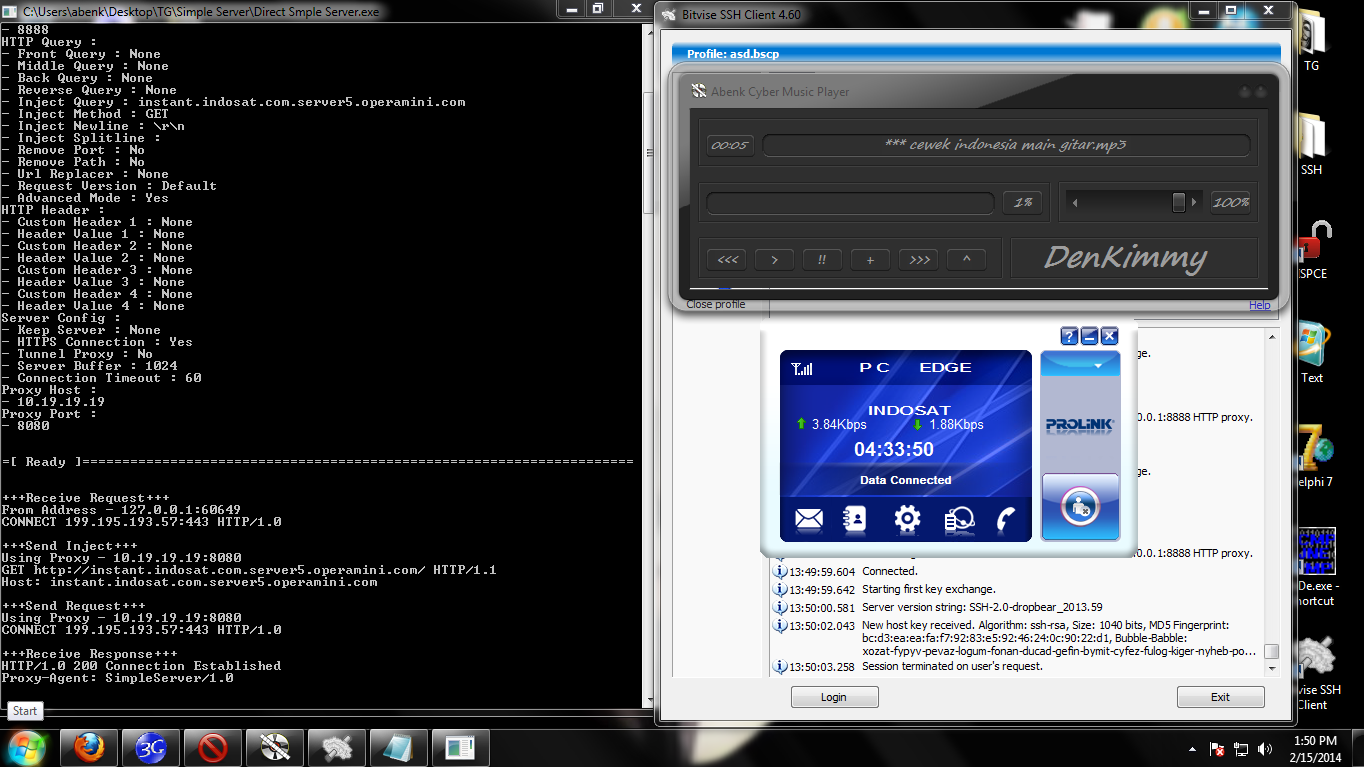The height and width of the screenshot is (767, 1364).
Task: Open the settings gear in Prolink dialer
Action: click(x=907, y=518)
